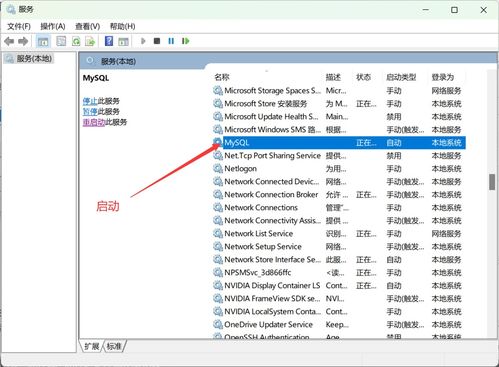The width and height of the screenshot is (499, 367).
Task: Click the Back arrow in the toolbar
Action: tap(9, 41)
